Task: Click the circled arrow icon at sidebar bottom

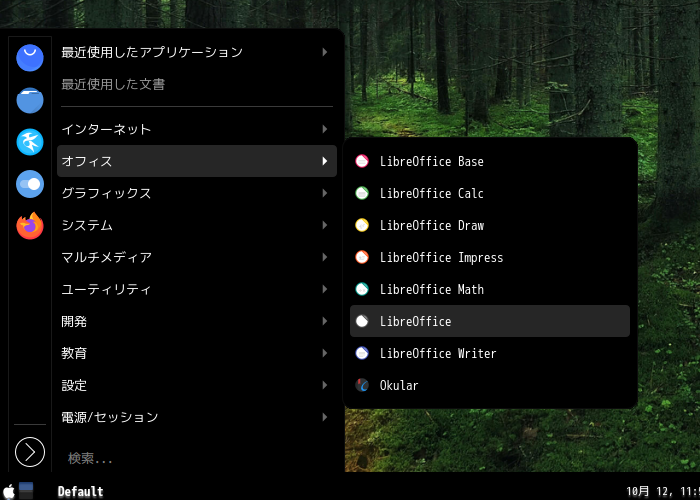Action: pos(30,452)
